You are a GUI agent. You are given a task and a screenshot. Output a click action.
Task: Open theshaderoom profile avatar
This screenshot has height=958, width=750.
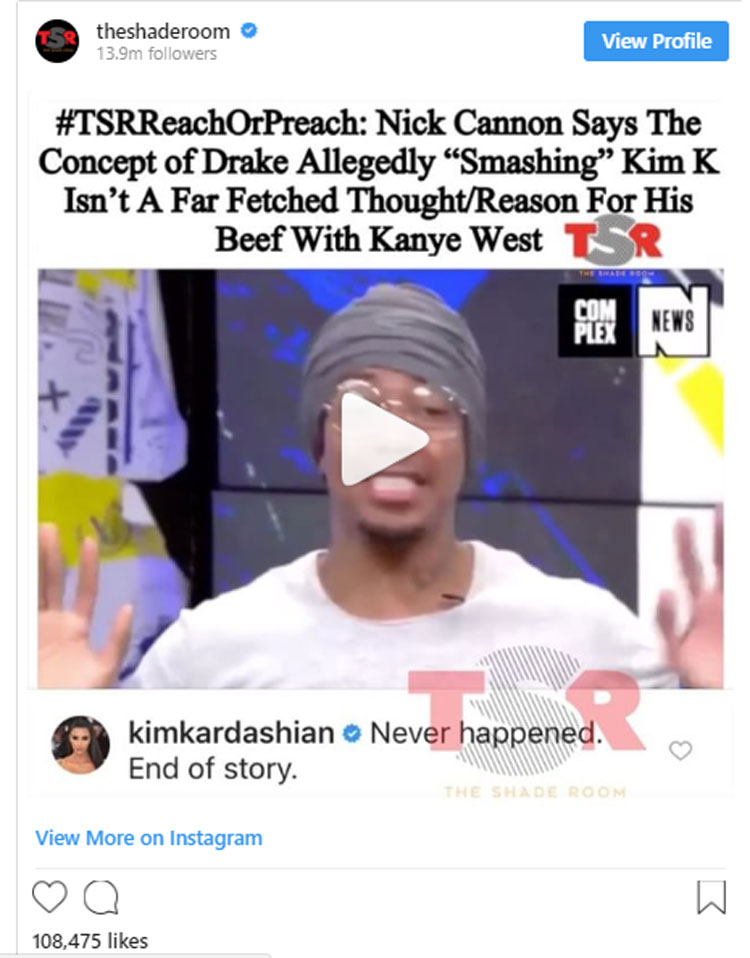57,42
